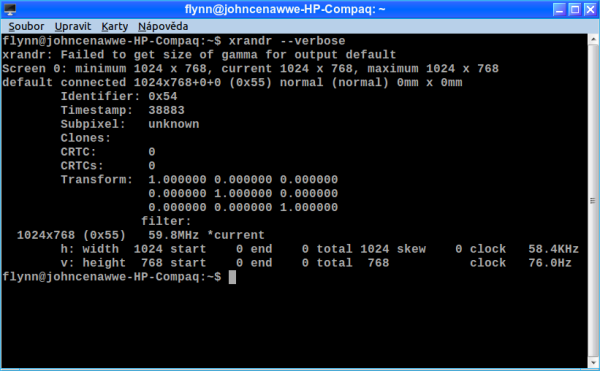
Task: Click the Subpixel value 'unknown'
Action: [x=174, y=124]
